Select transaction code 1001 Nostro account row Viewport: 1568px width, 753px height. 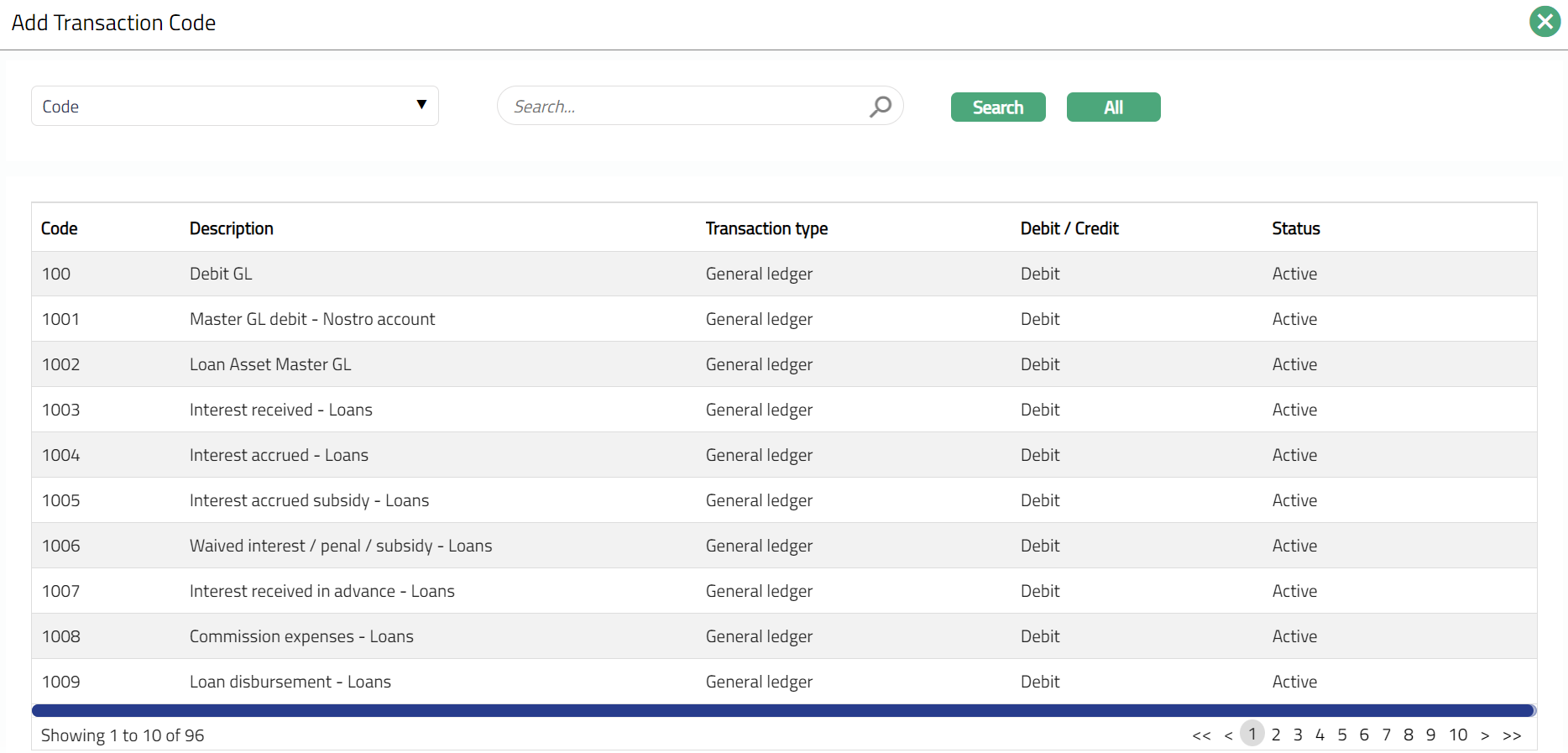pyautogui.click(x=312, y=319)
